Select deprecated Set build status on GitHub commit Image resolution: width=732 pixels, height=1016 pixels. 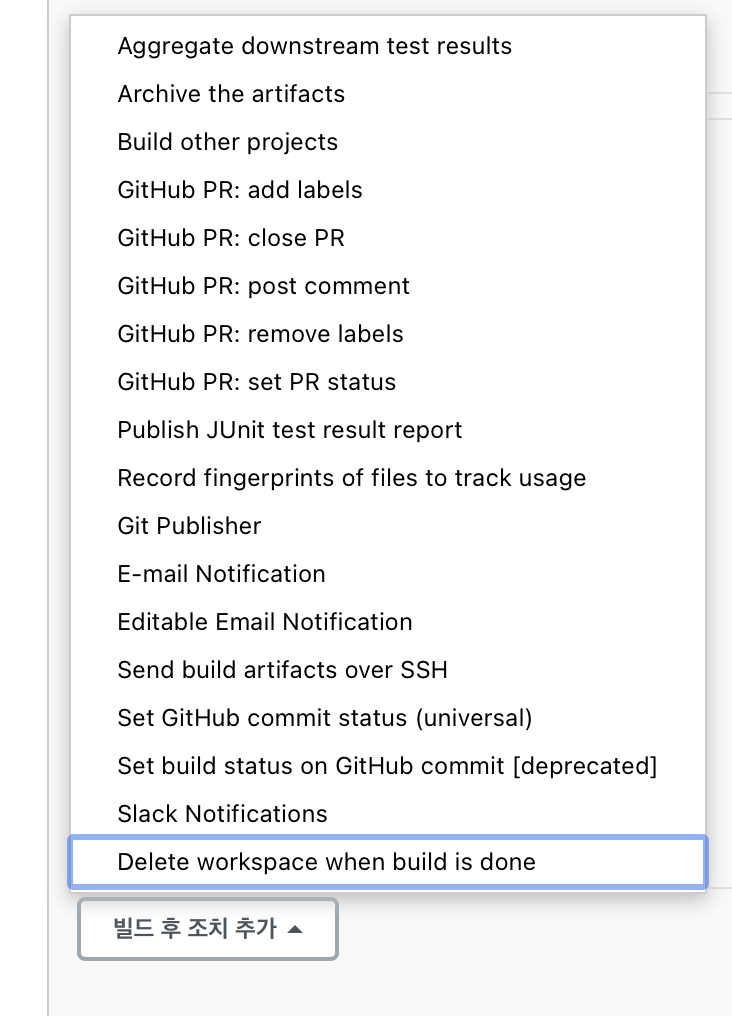point(387,765)
